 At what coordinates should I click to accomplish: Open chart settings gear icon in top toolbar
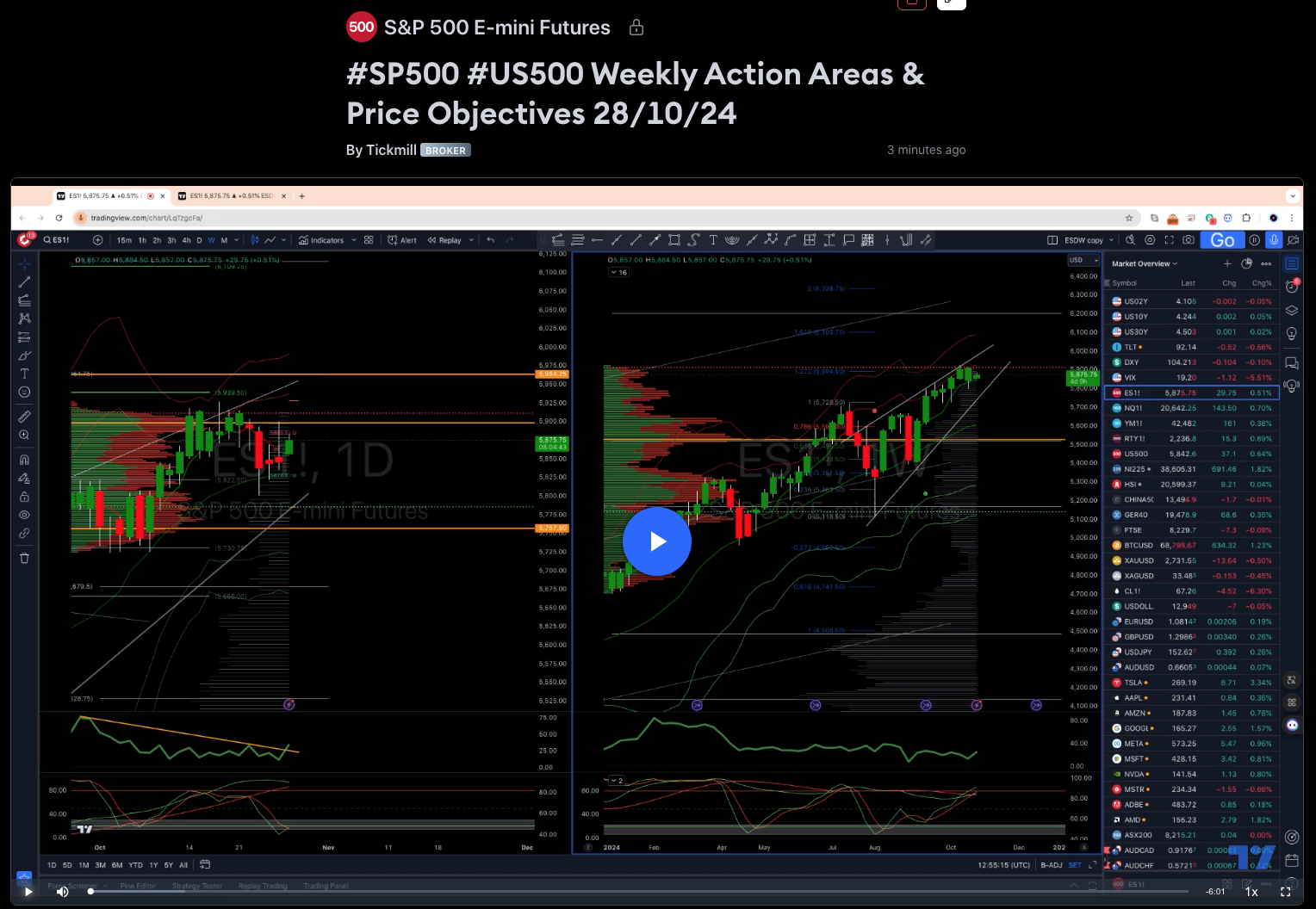(x=1149, y=240)
